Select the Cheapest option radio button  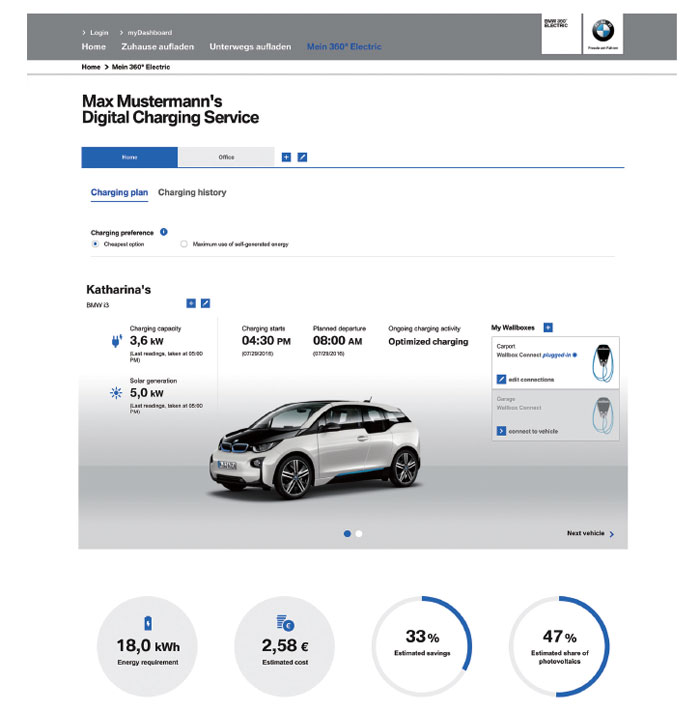(x=95, y=244)
